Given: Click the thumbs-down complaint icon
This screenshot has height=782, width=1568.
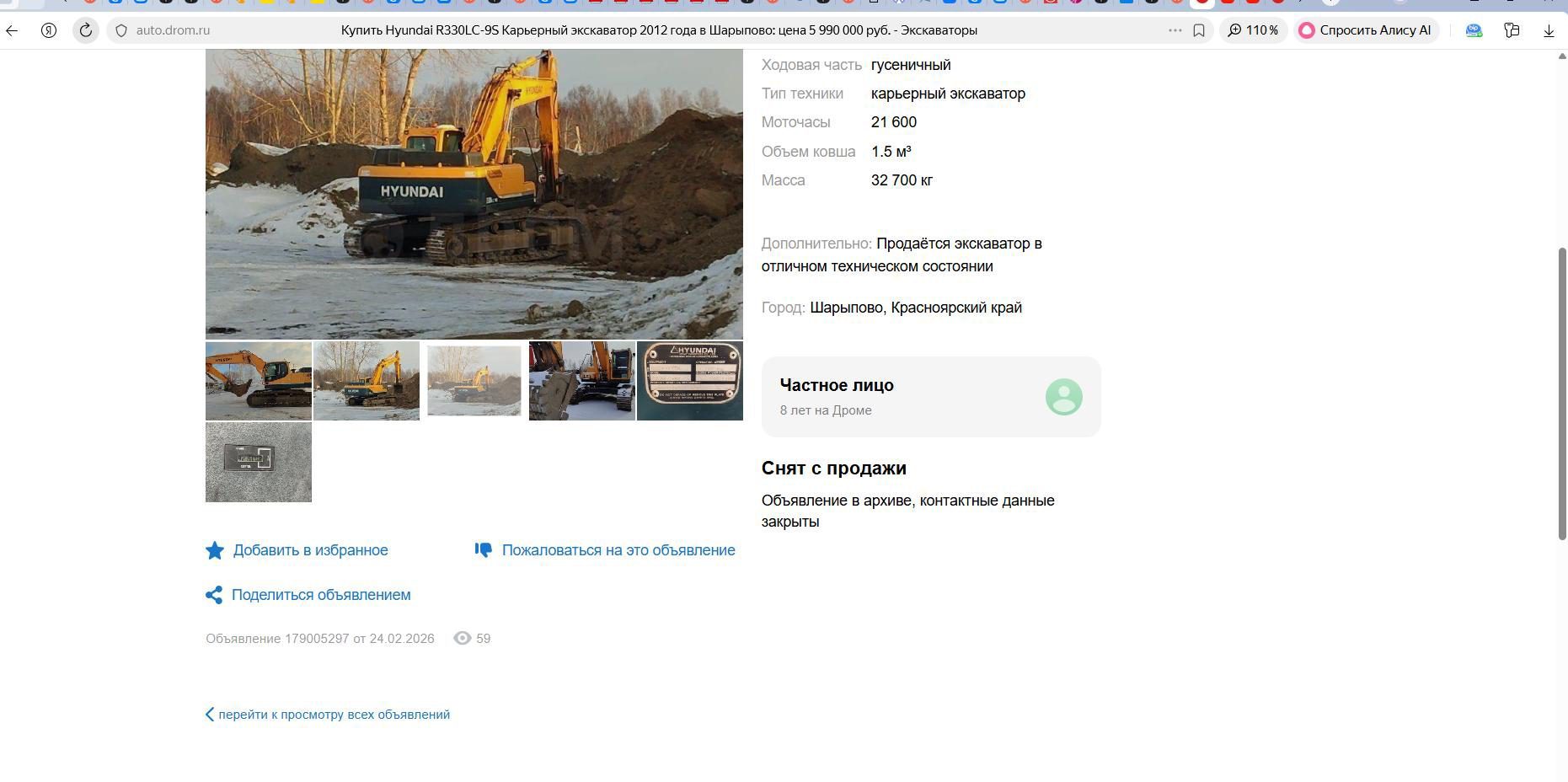Looking at the screenshot, I should [484, 550].
